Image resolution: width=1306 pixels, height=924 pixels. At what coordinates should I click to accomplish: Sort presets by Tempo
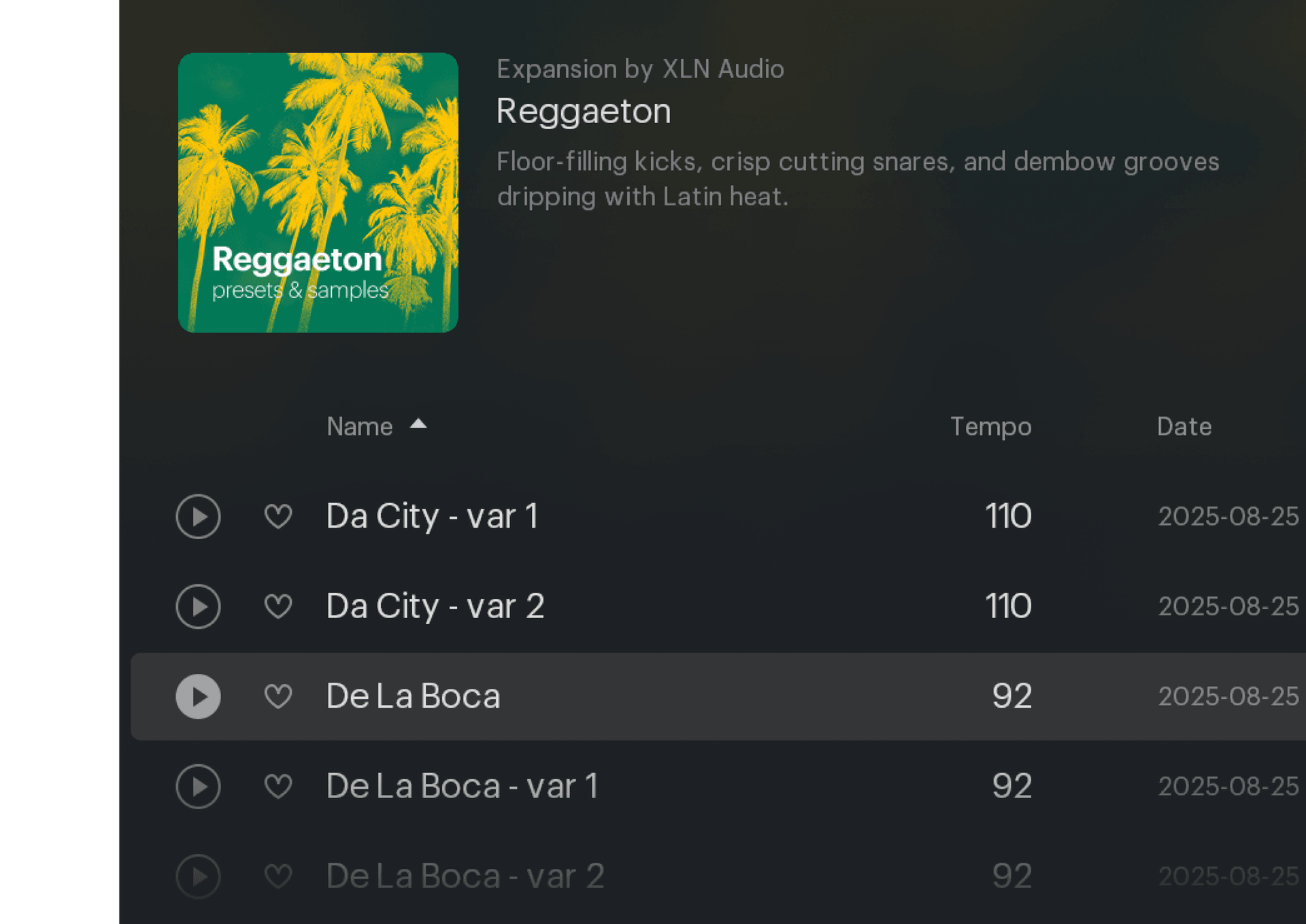(990, 426)
